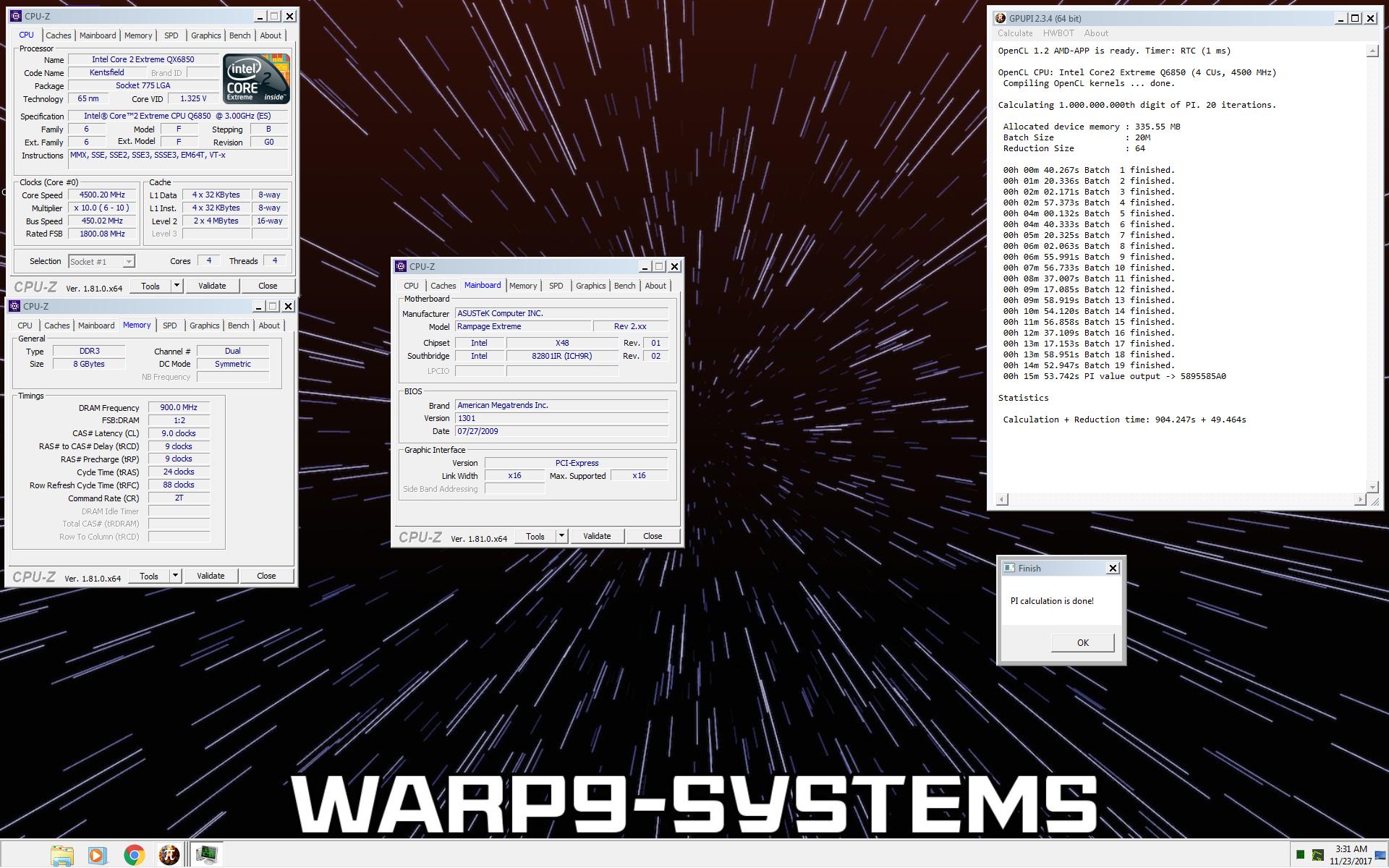
Task: Click Tools button in Mainboard CPU-Z window
Action: tap(535, 536)
